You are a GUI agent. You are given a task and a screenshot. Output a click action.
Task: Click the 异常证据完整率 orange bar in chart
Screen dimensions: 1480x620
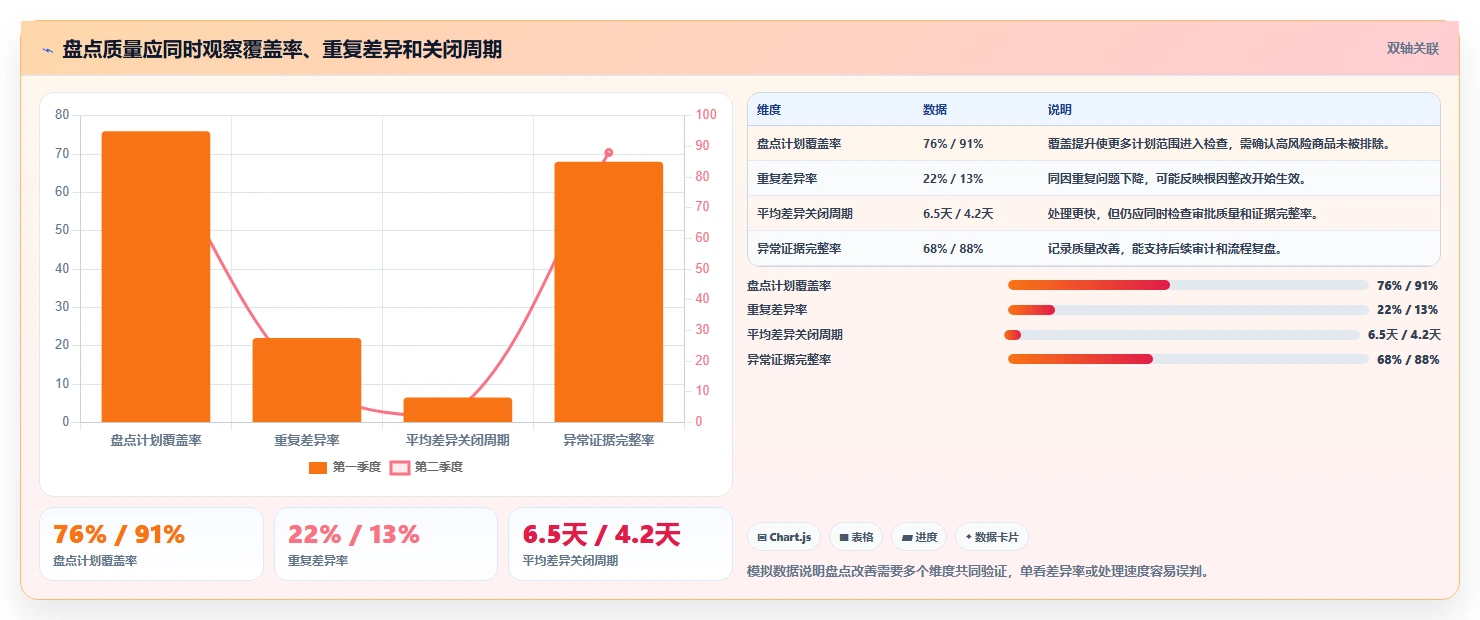[609, 292]
